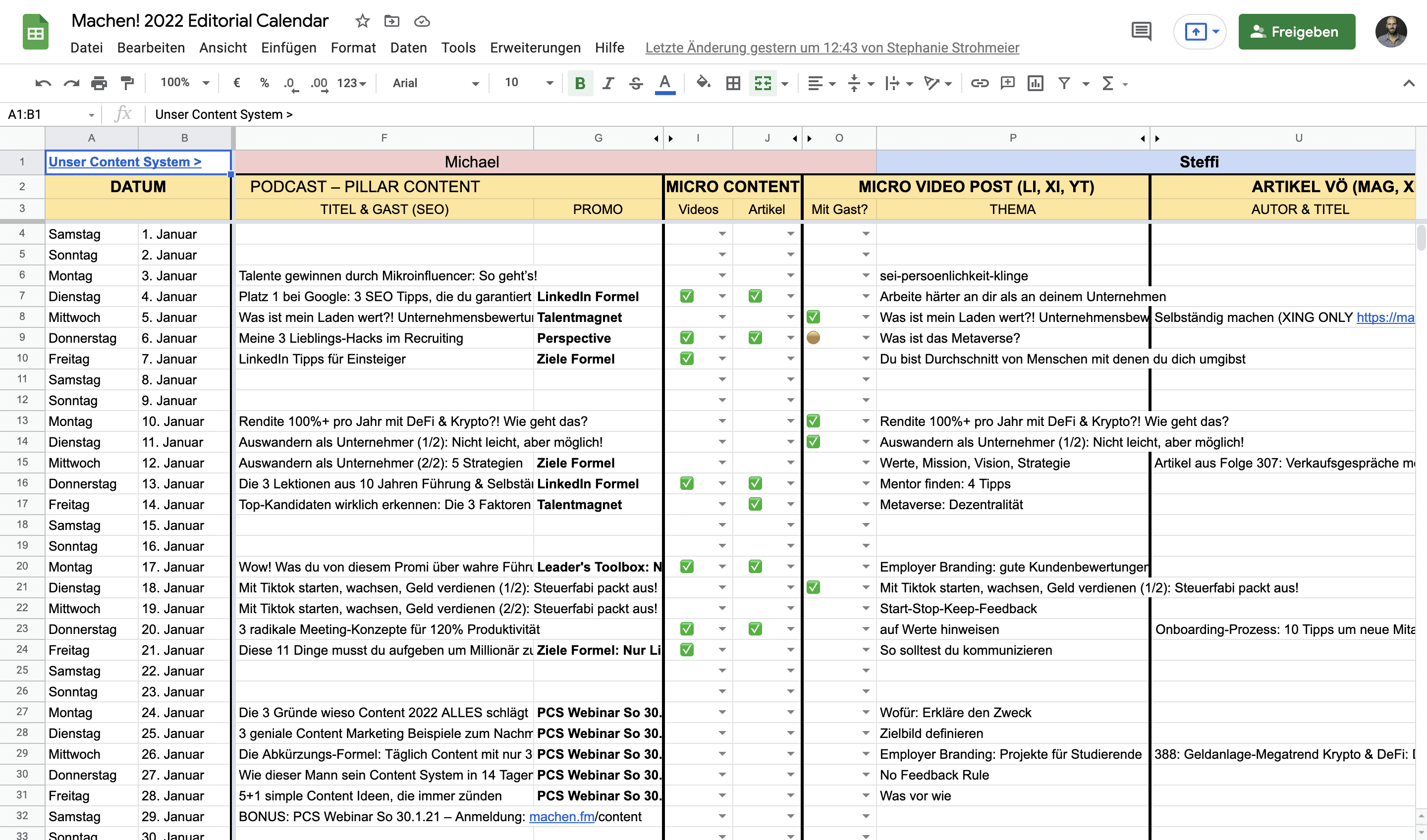
Task: Click the insert link icon
Action: (x=979, y=83)
